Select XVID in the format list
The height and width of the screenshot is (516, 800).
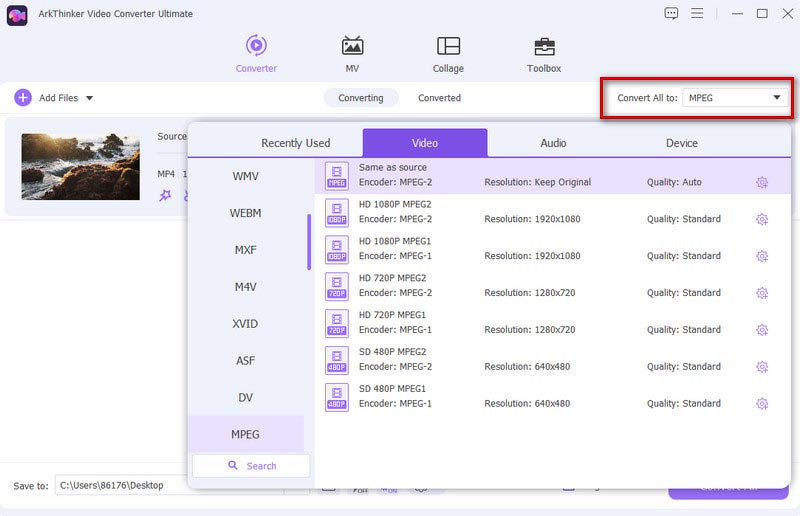(x=245, y=324)
